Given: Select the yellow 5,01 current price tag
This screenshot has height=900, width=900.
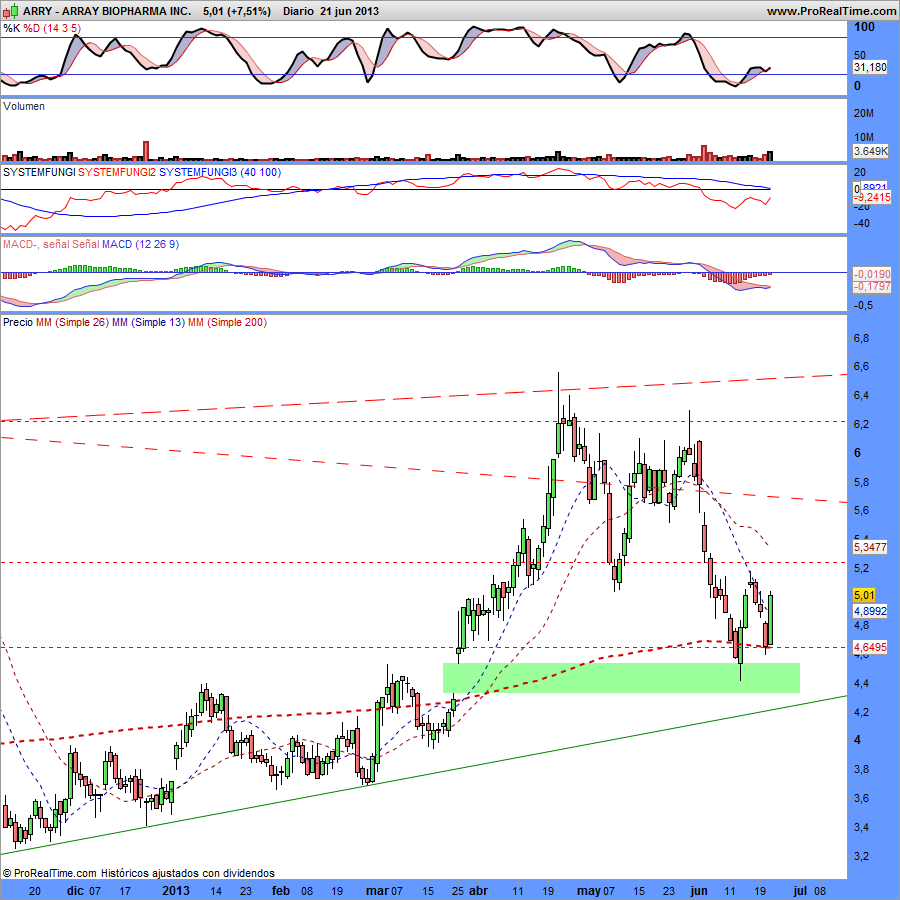Looking at the screenshot, I should tap(864, 596).
